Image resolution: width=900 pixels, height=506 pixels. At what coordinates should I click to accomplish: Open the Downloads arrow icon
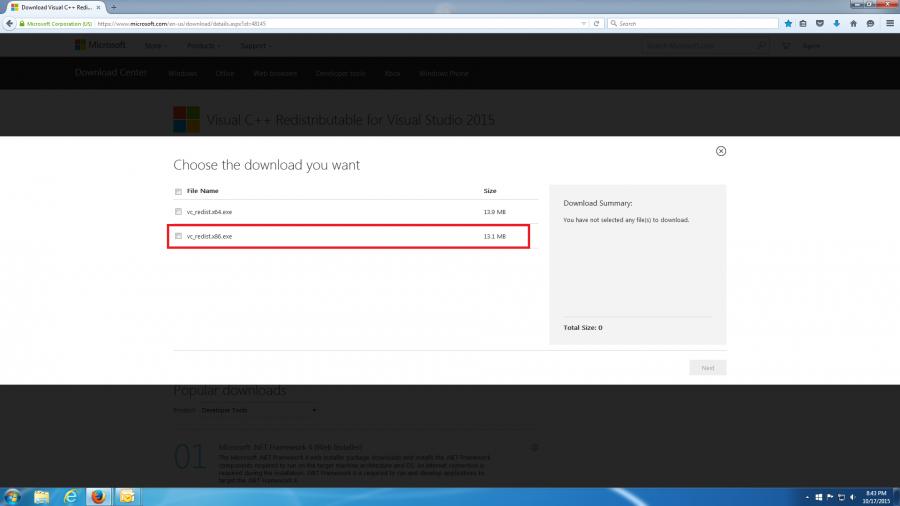[x=836, y=24]
